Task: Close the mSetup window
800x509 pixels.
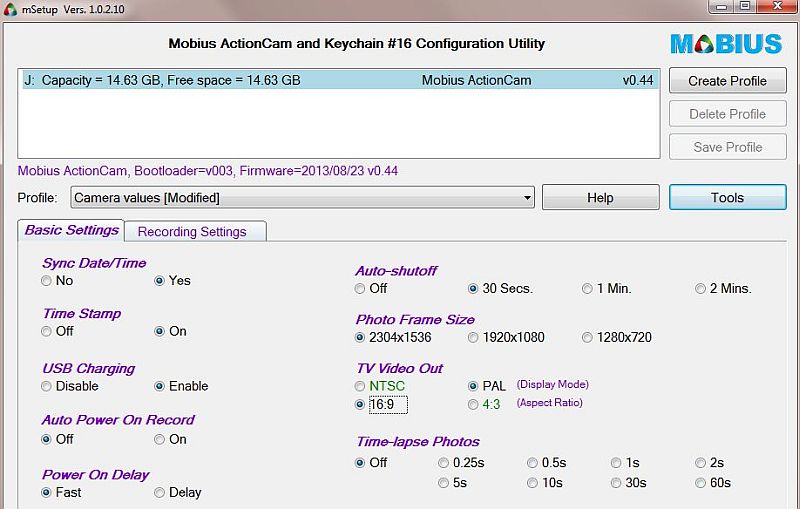Action: (778, 7)
